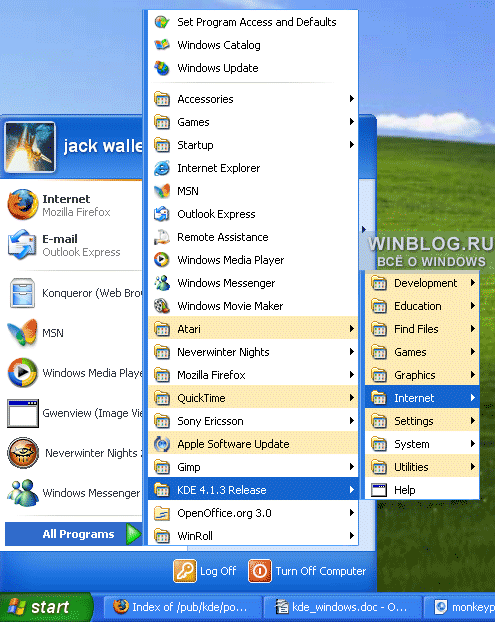Open Education in the KDE submenu
Viewport: 495px width, 622px height.
point(422,306)
